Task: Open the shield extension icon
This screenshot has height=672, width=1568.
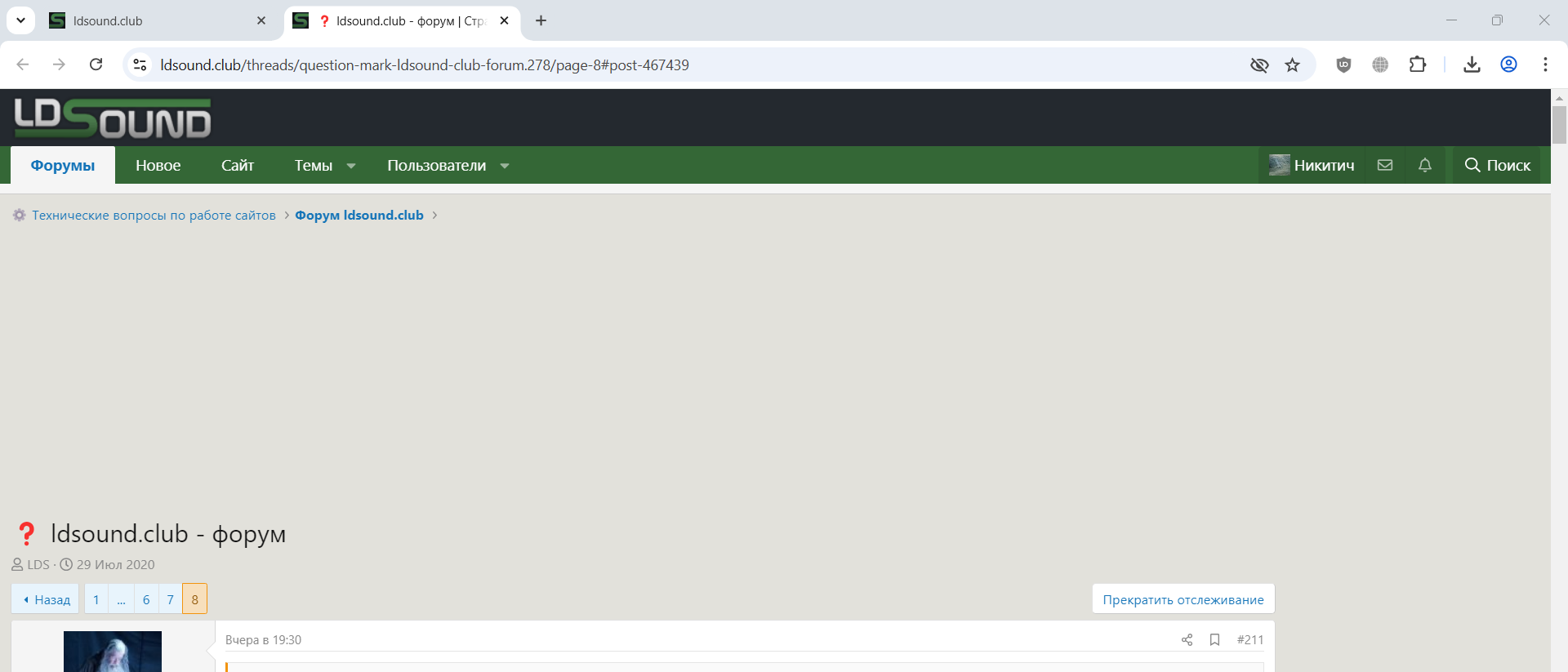Action: click(1343, 65)
